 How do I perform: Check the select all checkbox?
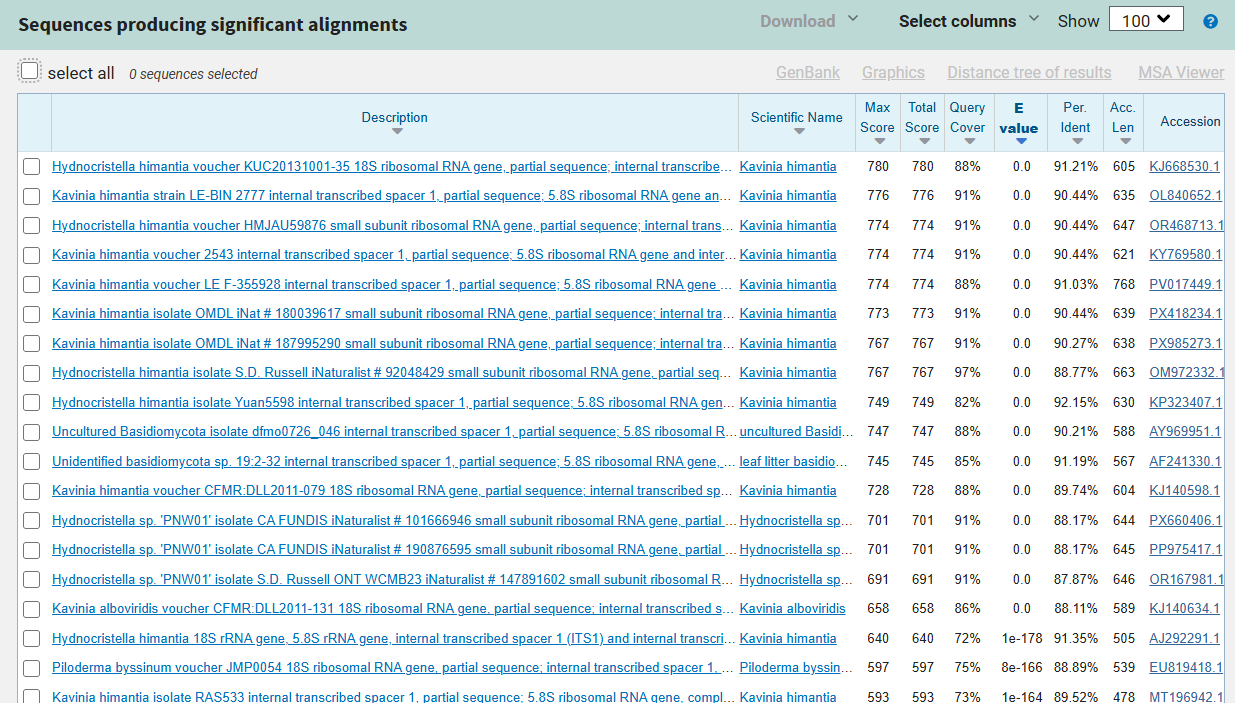tap(30, 71)
